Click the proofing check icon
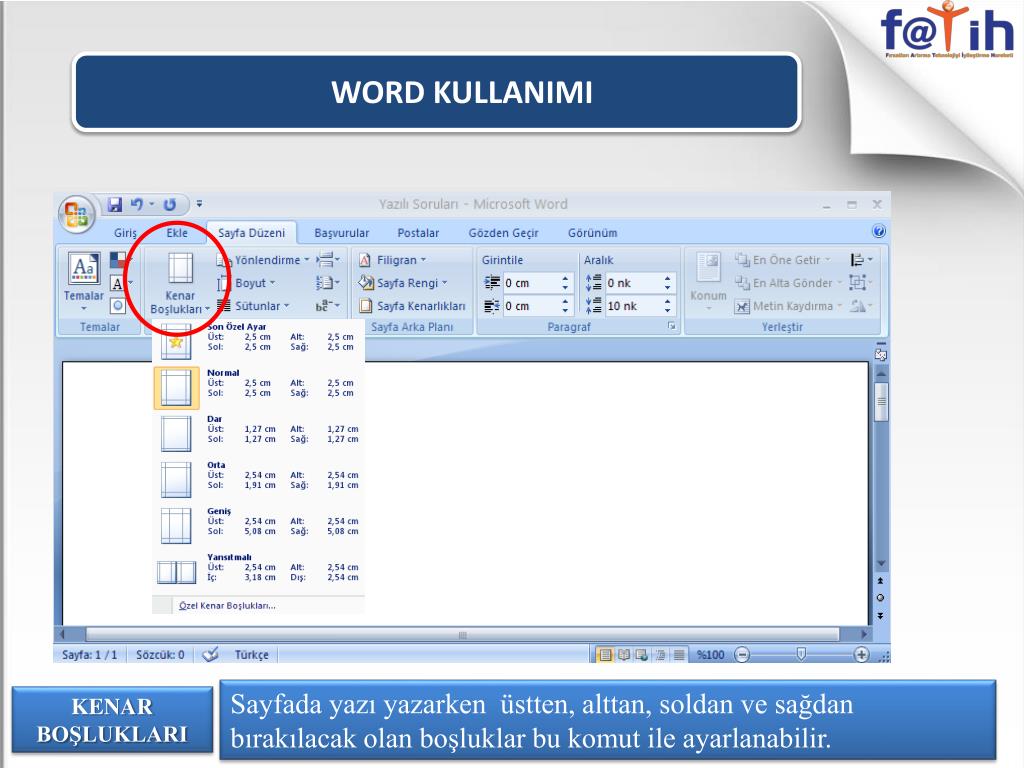 tap(210, 654)
